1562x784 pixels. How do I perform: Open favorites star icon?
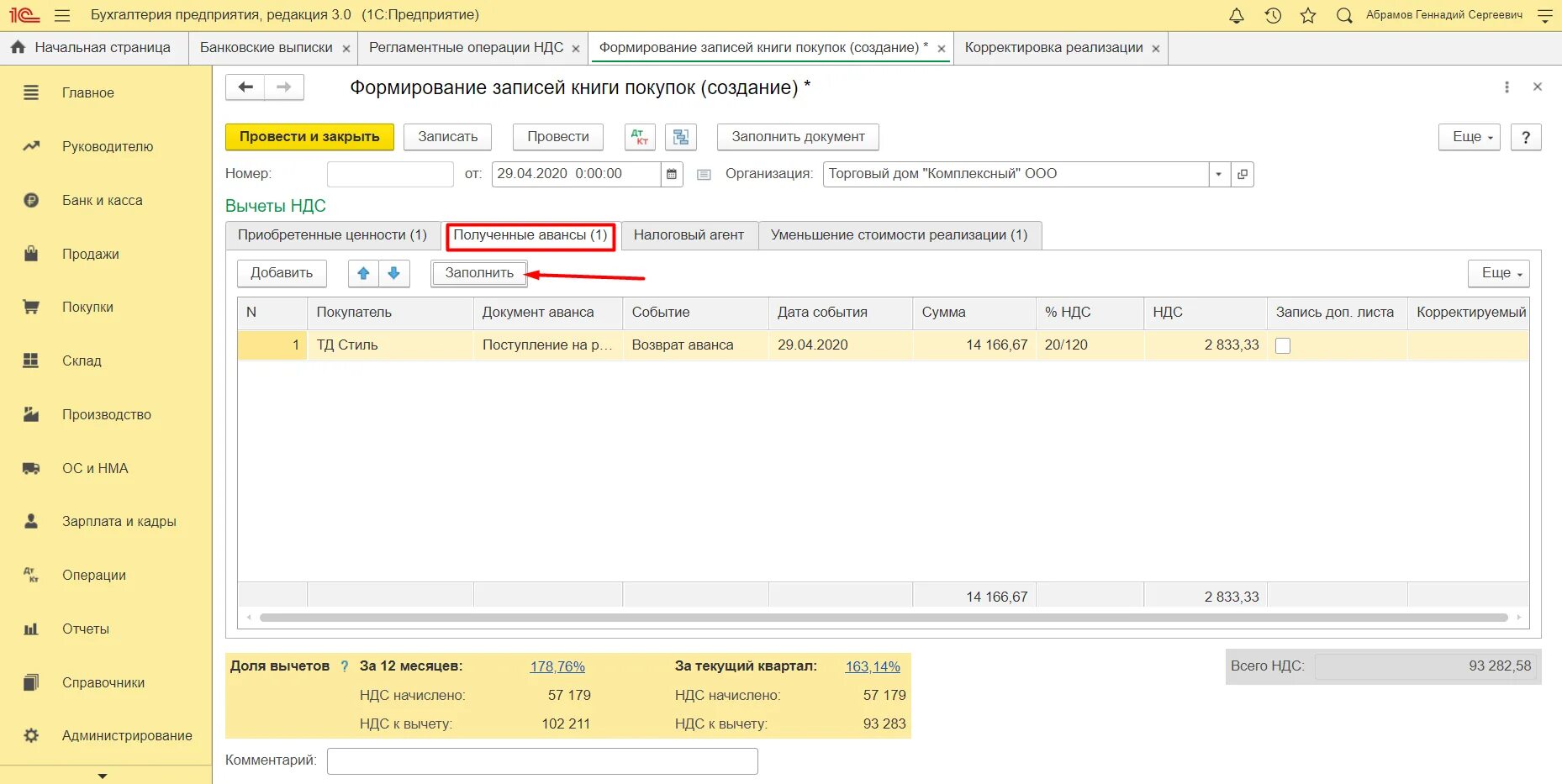coord(1308,15)
